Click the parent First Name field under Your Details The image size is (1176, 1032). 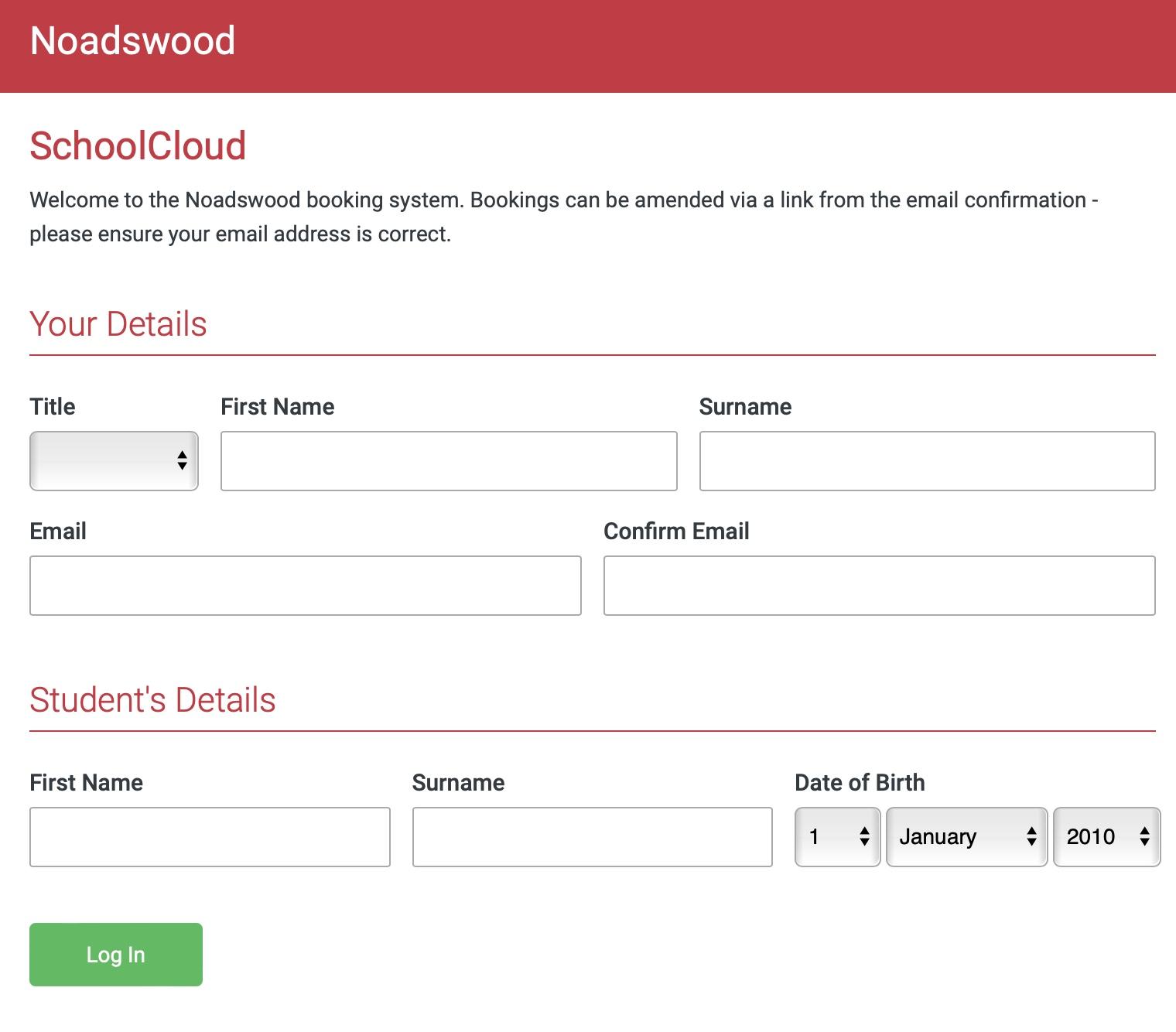(449, 461)
